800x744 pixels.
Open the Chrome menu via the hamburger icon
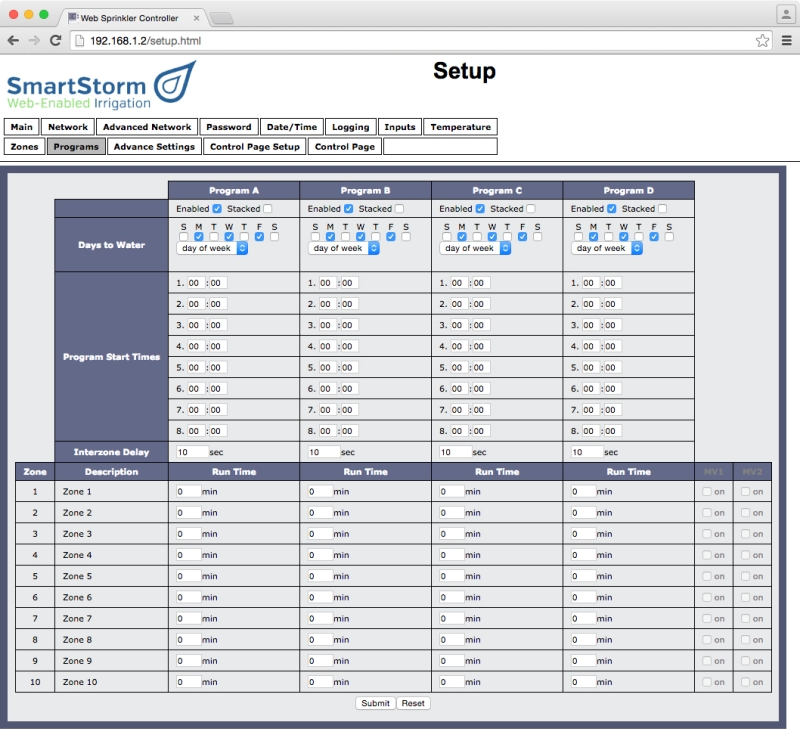pyautogui.click(x=784, y=43)
